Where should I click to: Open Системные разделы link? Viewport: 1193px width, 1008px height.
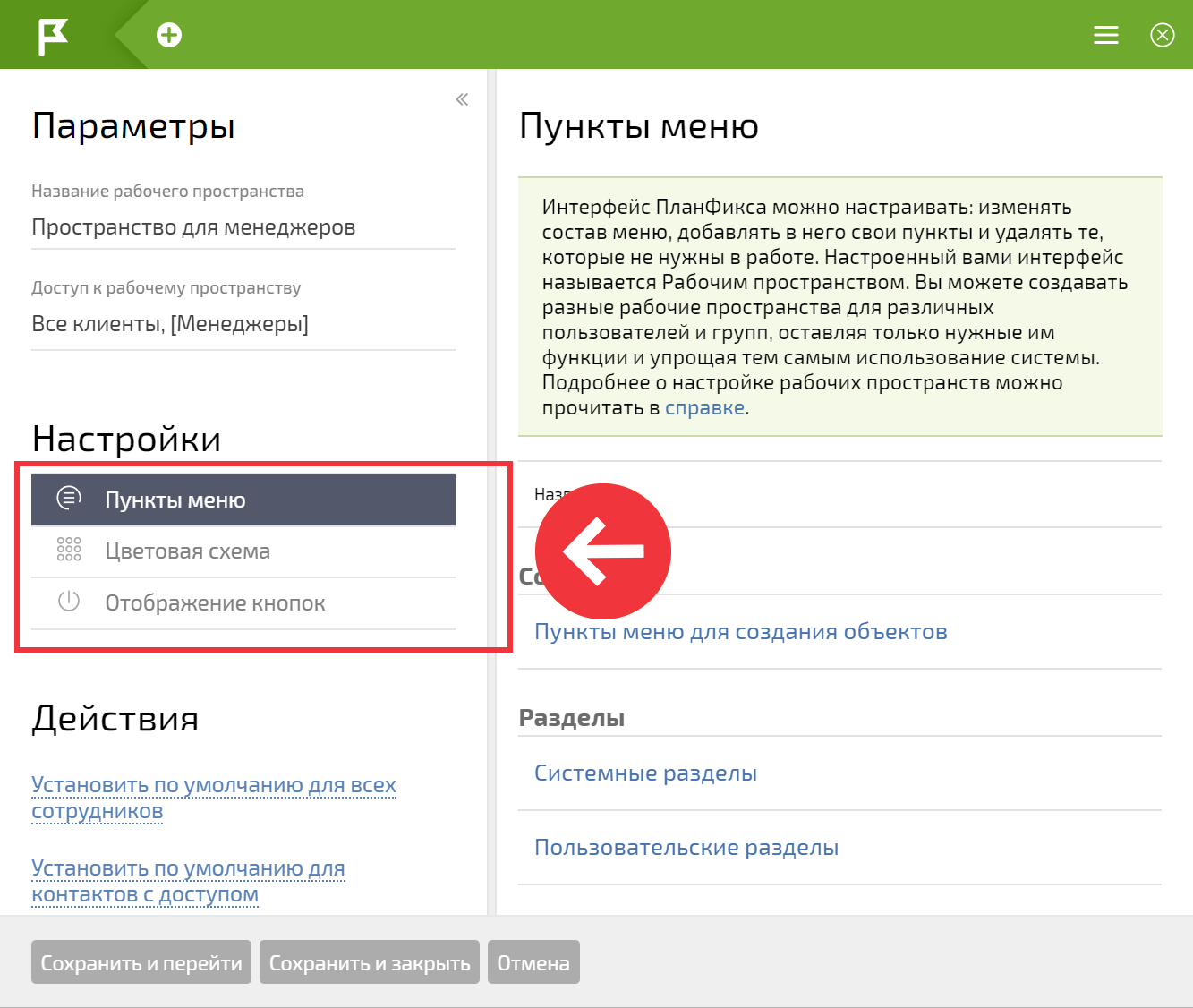(x=645, y=773)
